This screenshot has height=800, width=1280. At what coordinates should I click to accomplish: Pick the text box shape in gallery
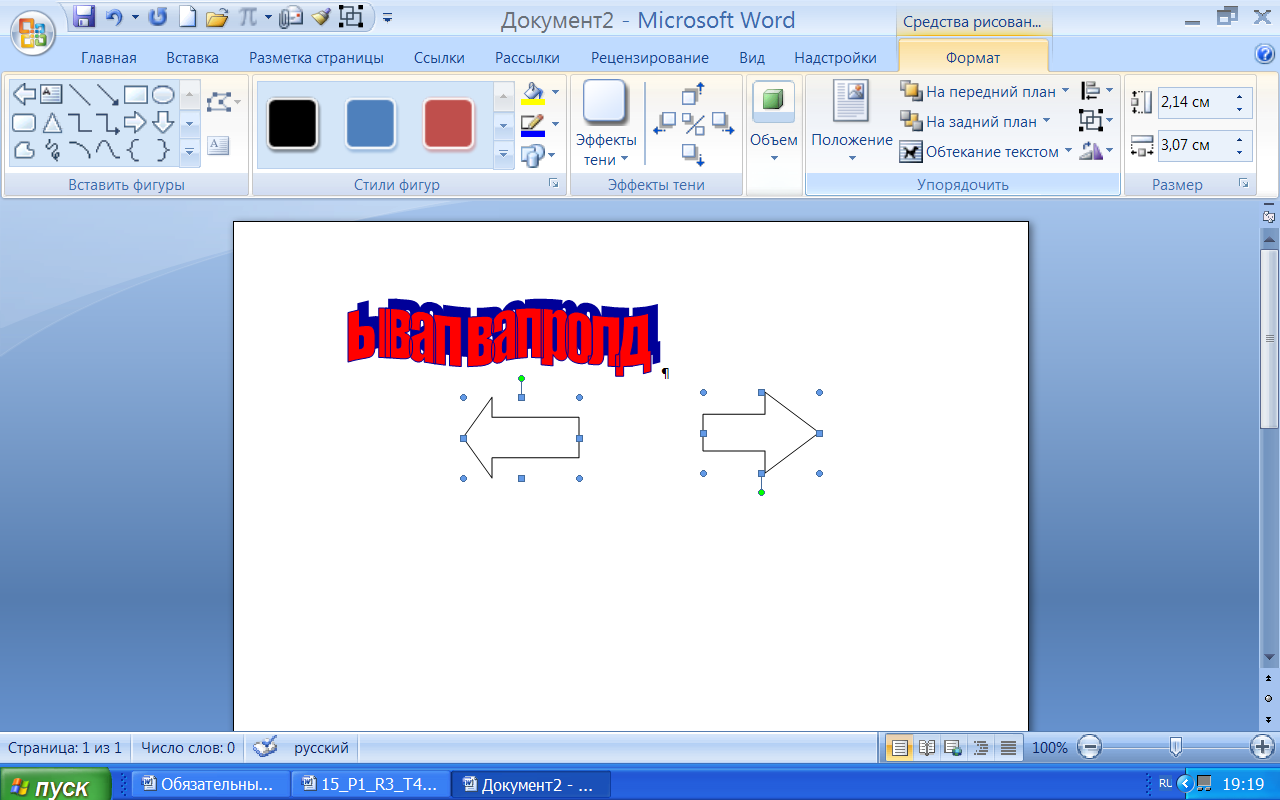(x=51, y=95)
